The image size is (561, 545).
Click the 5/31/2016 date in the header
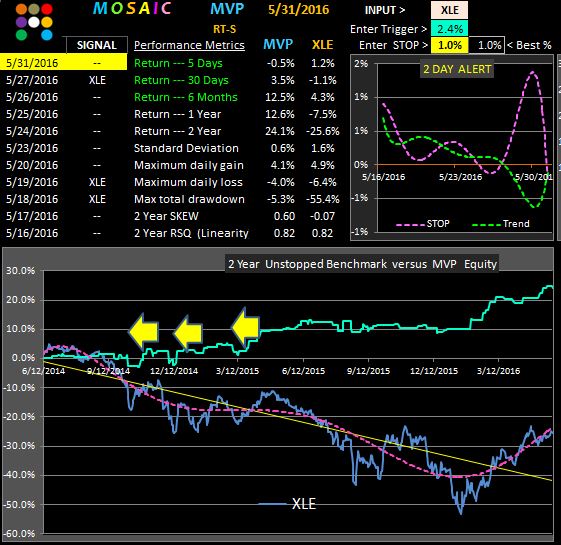[298, 10]
